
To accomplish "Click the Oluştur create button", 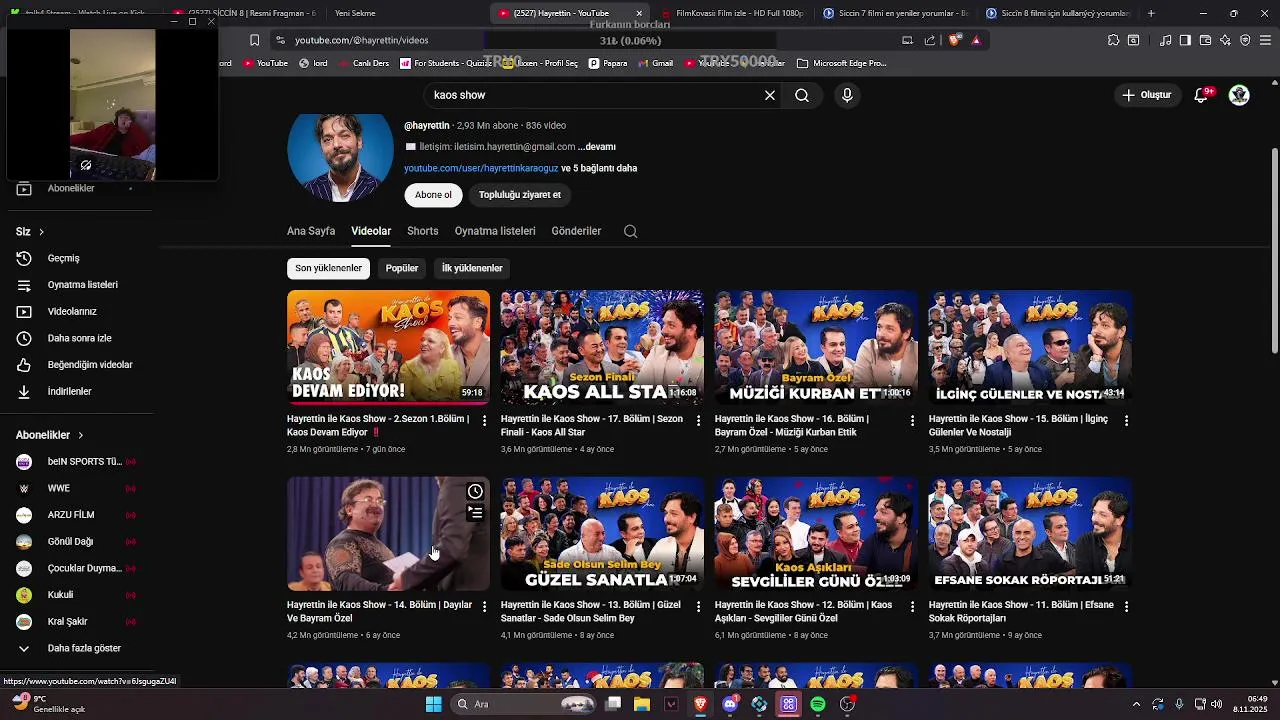I will click(1146, 95).
